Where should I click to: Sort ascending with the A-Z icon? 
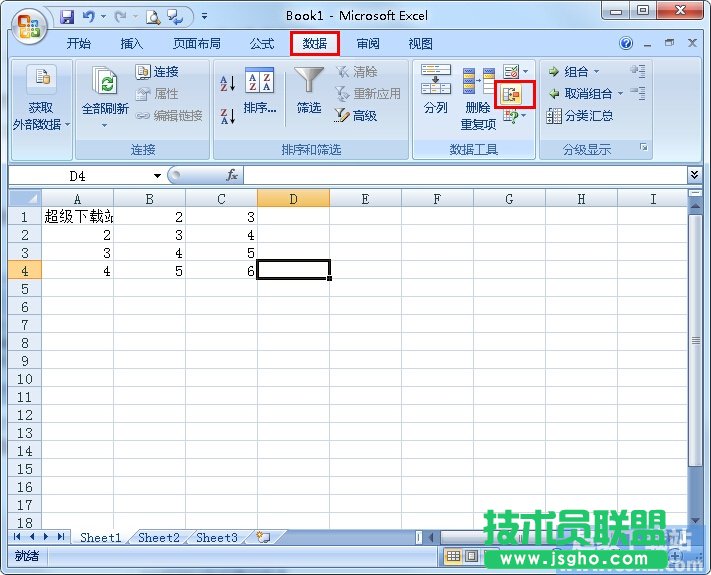[x=227, y=84]
